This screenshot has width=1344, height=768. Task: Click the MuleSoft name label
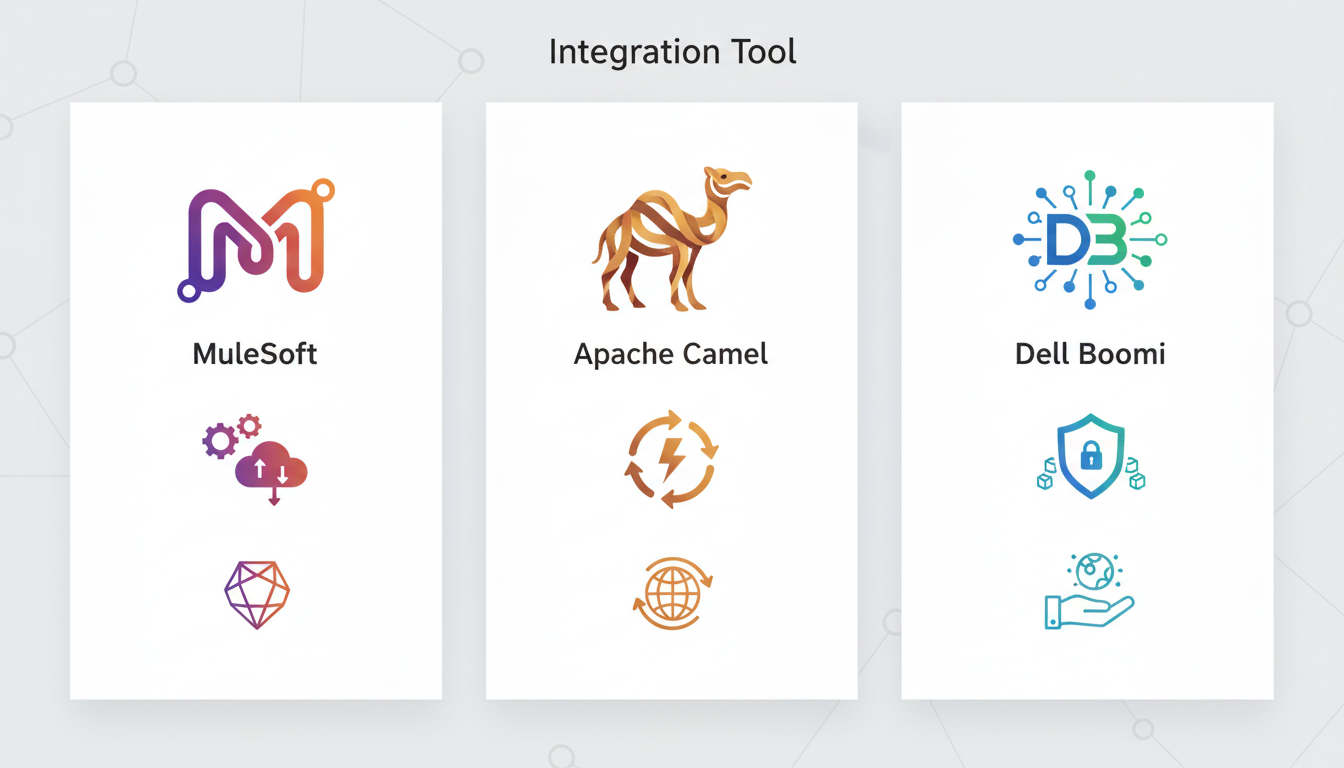(x=255, y=353)
